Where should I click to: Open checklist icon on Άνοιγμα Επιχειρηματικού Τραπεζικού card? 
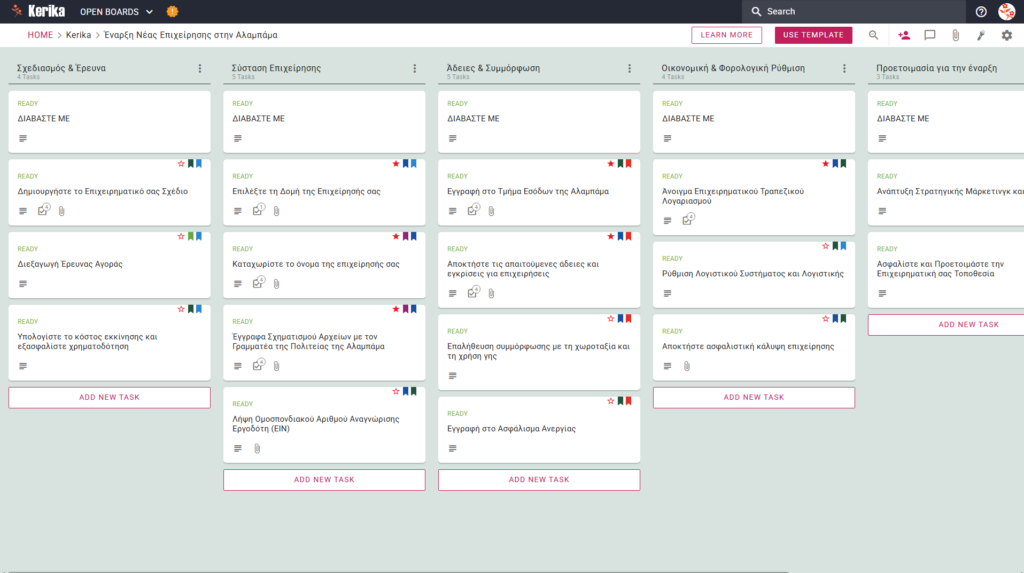click(x=688, y=220)
